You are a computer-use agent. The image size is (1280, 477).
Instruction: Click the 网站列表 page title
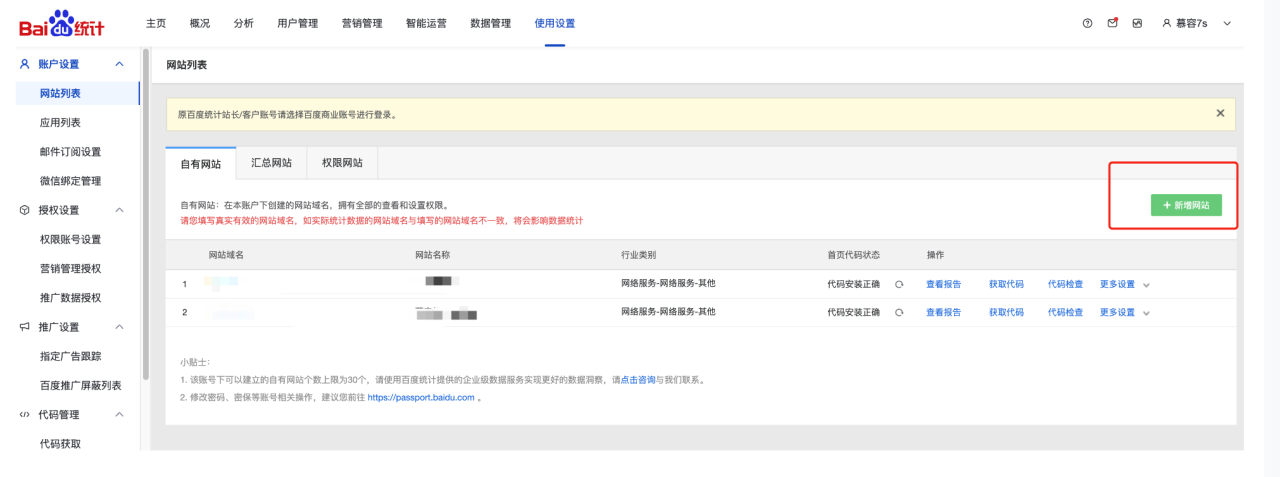(x=187, y=65)
